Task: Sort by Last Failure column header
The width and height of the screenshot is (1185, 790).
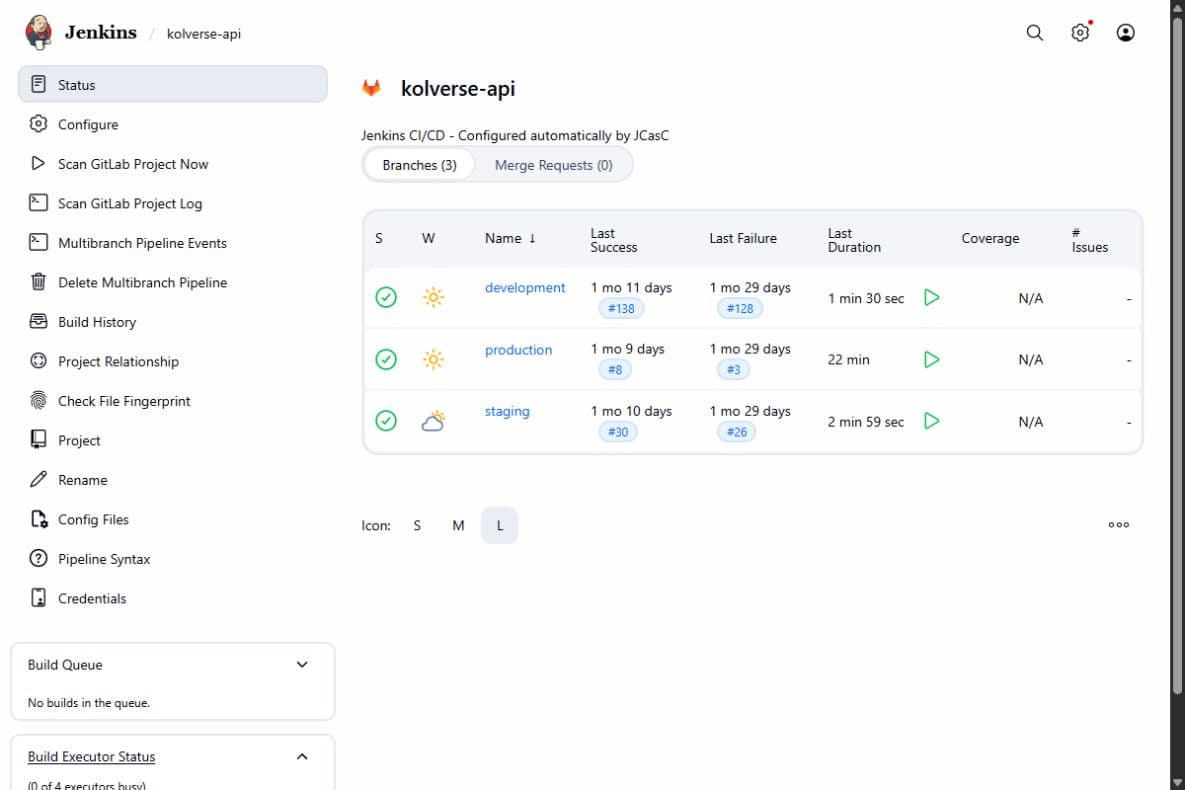Action: click(743, 238)
